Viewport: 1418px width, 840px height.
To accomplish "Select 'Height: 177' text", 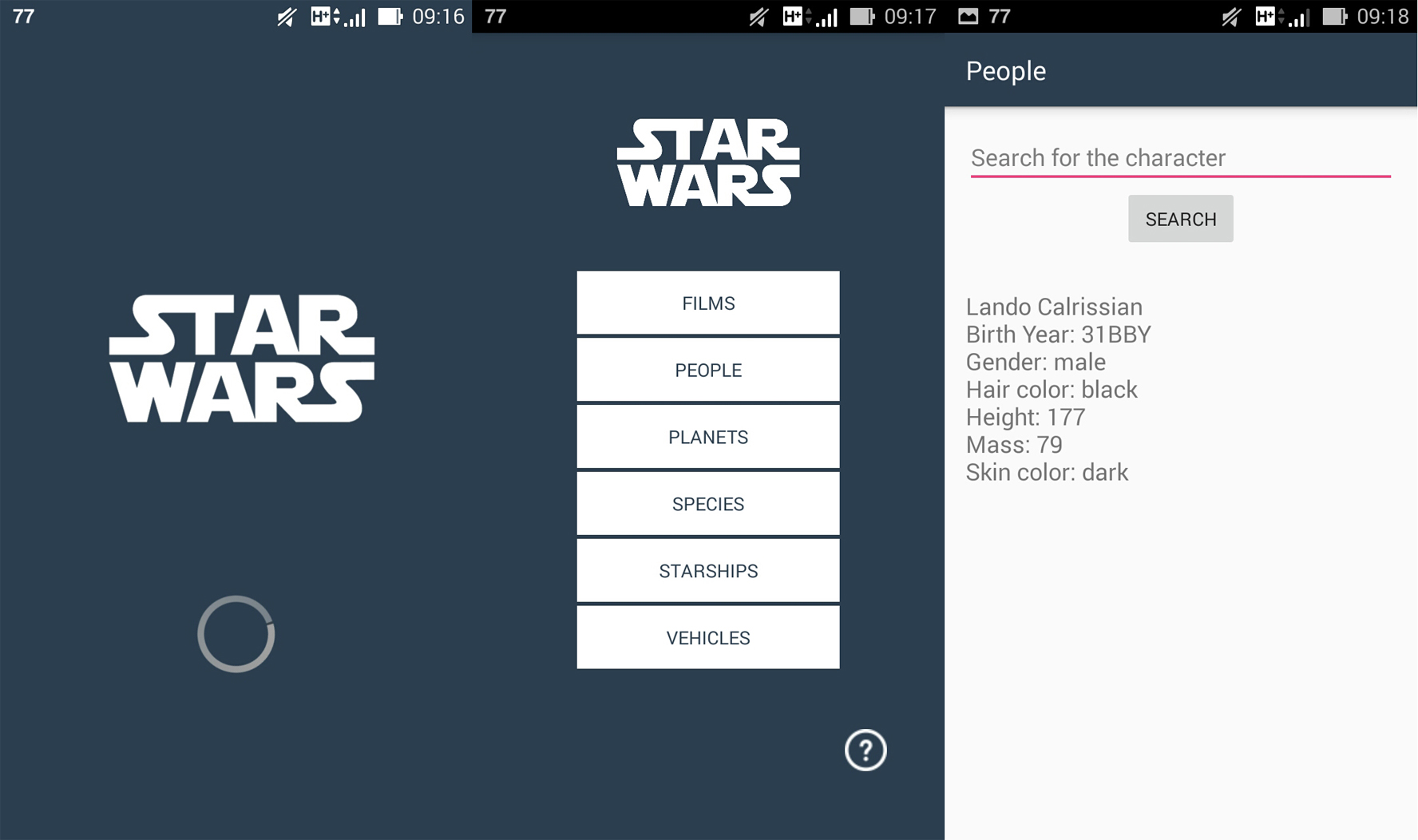I will pyautogui.click(x=1025, y=417).
